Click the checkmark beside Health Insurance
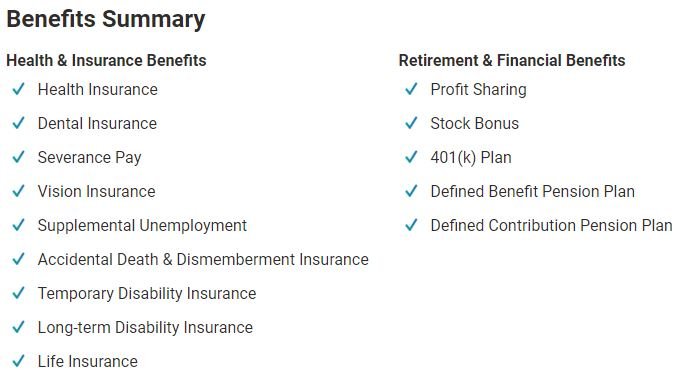The height and width of the screenshot is (389, 700). pyautogui.click(x=18, y=89)
